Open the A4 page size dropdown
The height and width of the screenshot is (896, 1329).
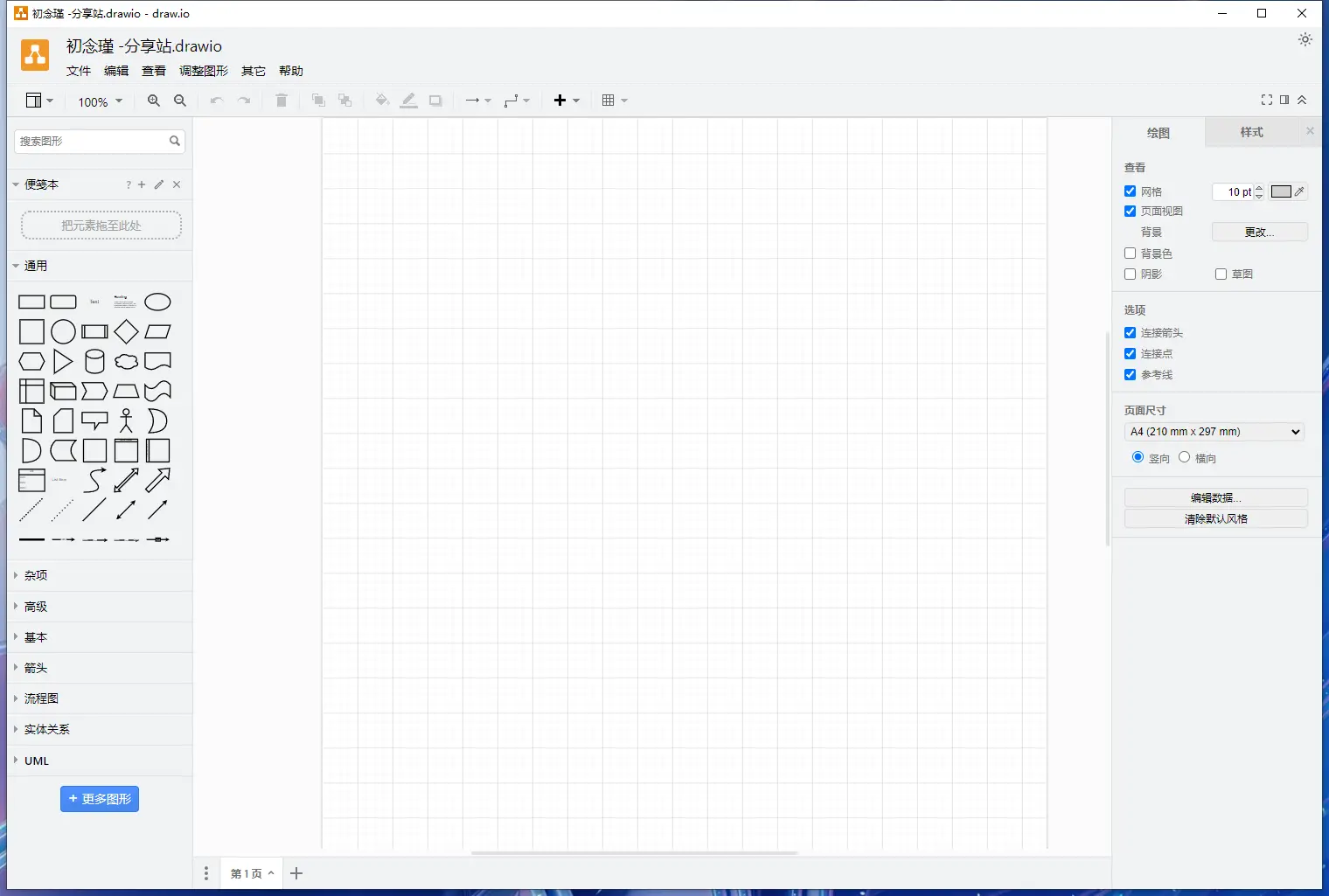(1214, 432)
